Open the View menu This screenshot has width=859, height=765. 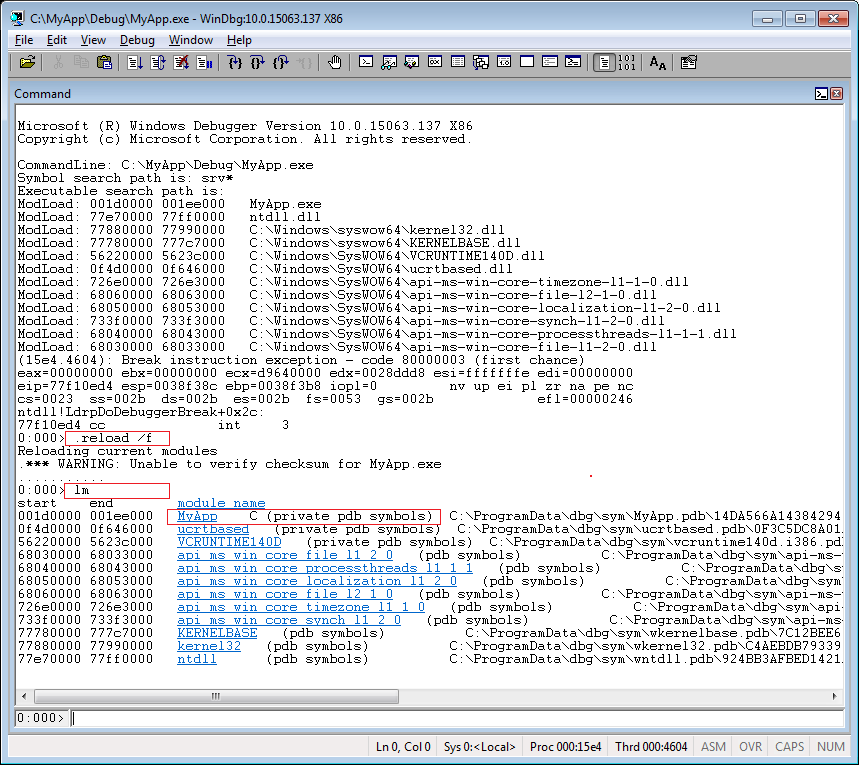coord(93,40)
